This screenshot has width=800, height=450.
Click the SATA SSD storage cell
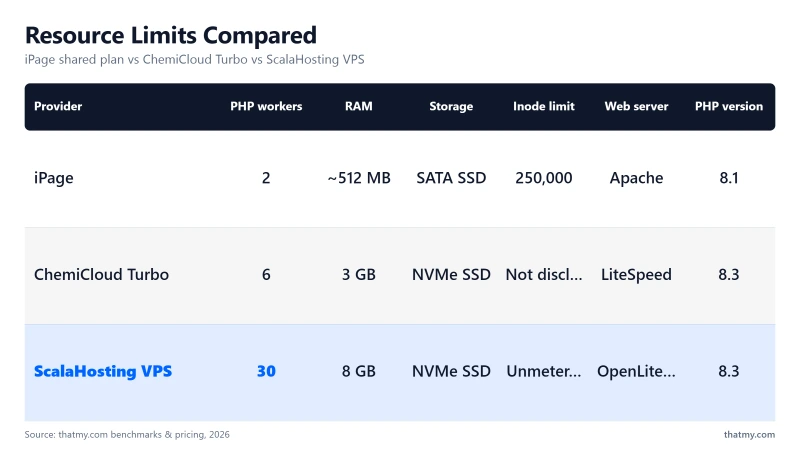(x=451, y=178)
